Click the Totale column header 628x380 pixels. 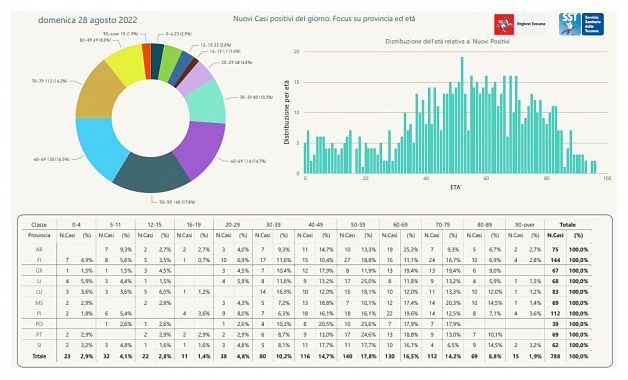tap(568, 225)
